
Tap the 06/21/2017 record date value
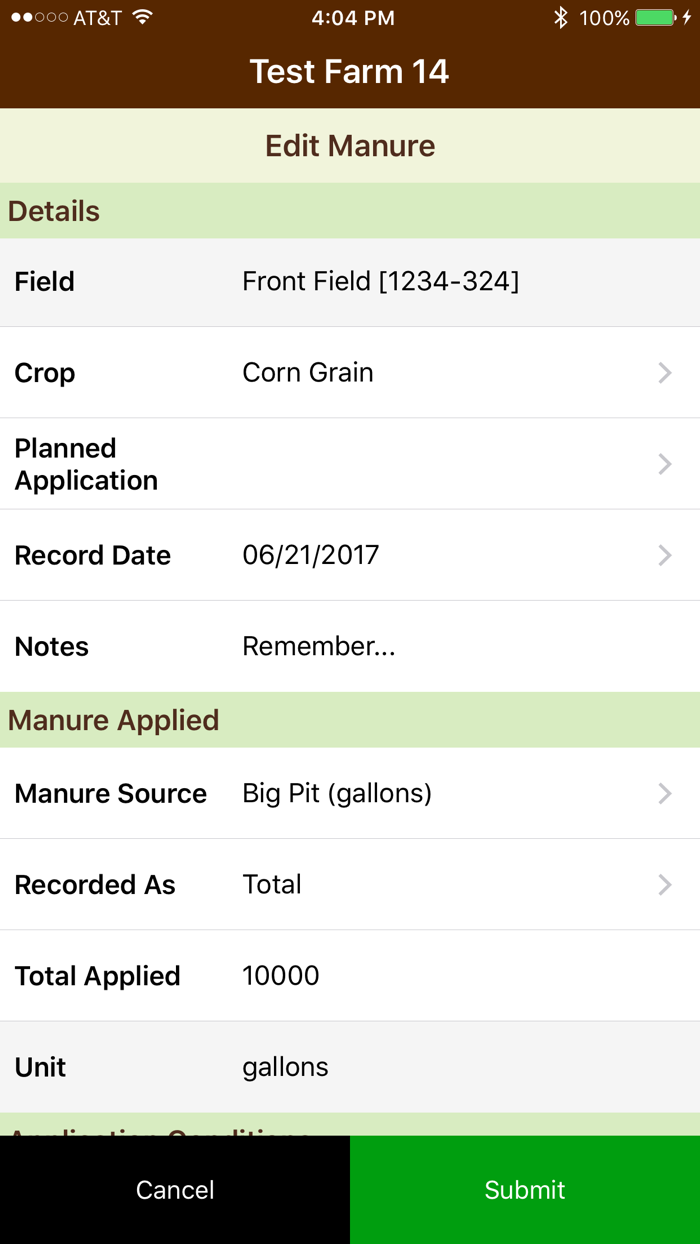point(311,556)
